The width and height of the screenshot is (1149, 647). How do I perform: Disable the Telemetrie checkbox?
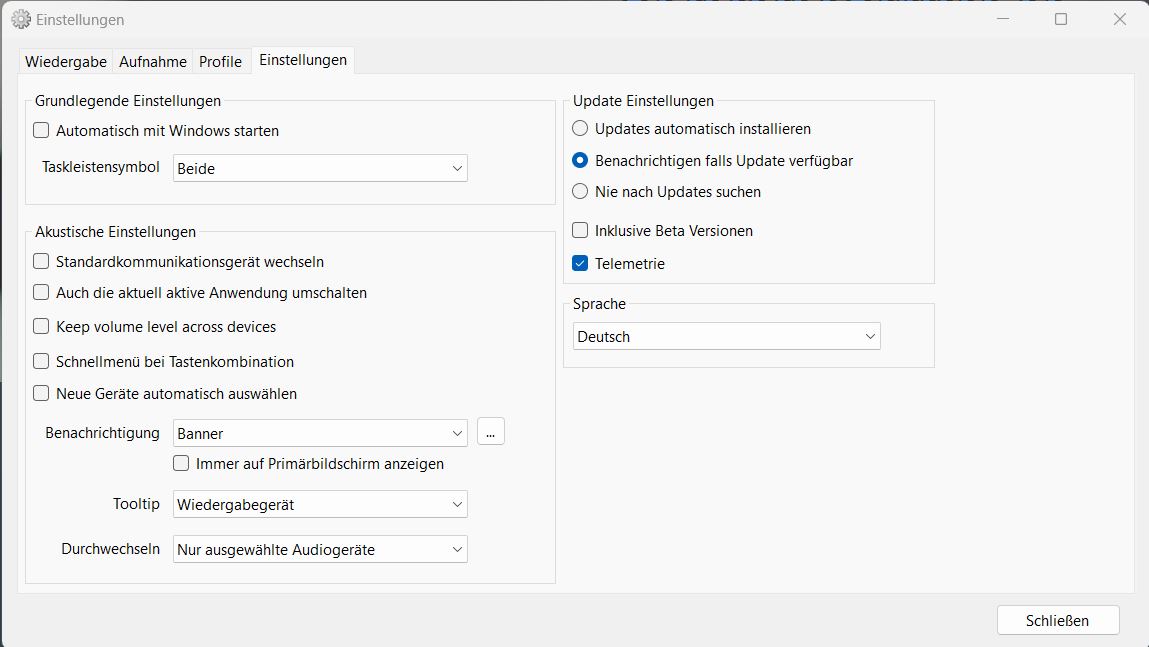580,264
